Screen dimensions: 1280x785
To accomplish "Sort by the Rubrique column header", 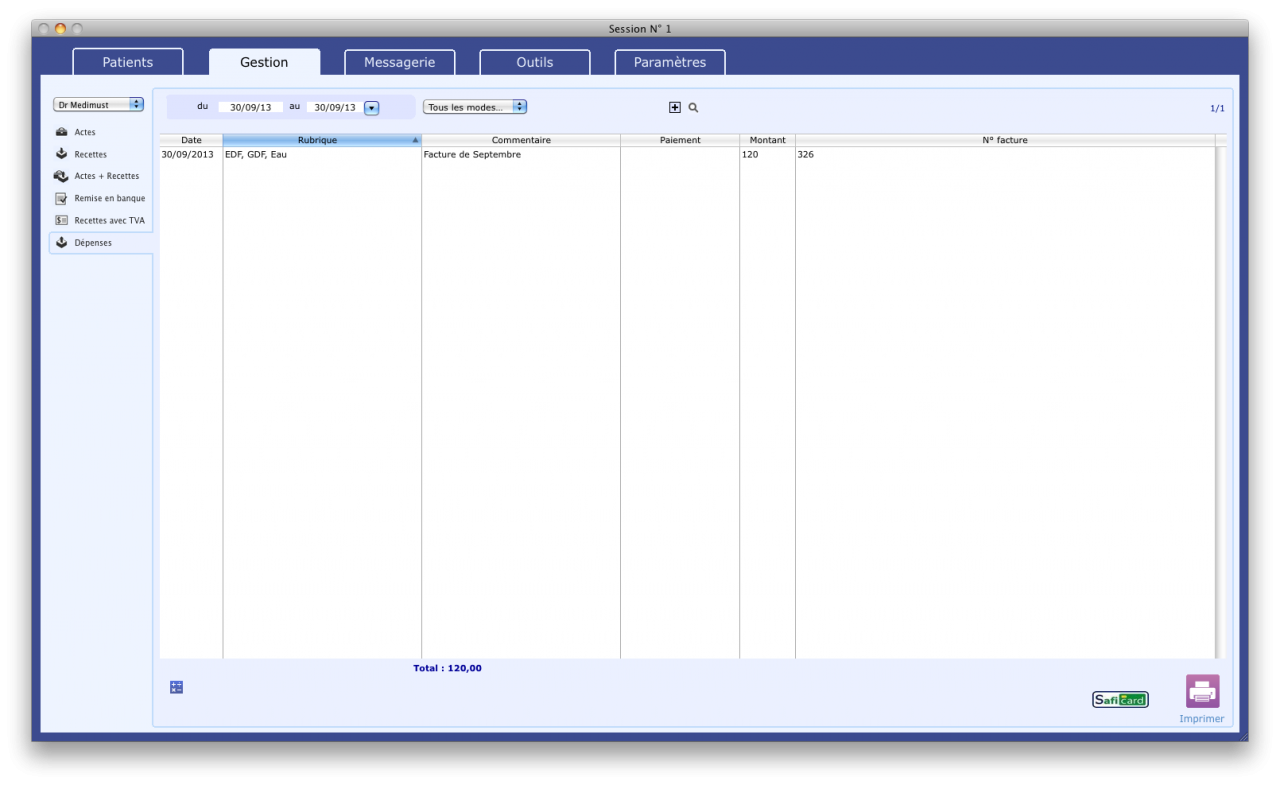I will (322, 140).
